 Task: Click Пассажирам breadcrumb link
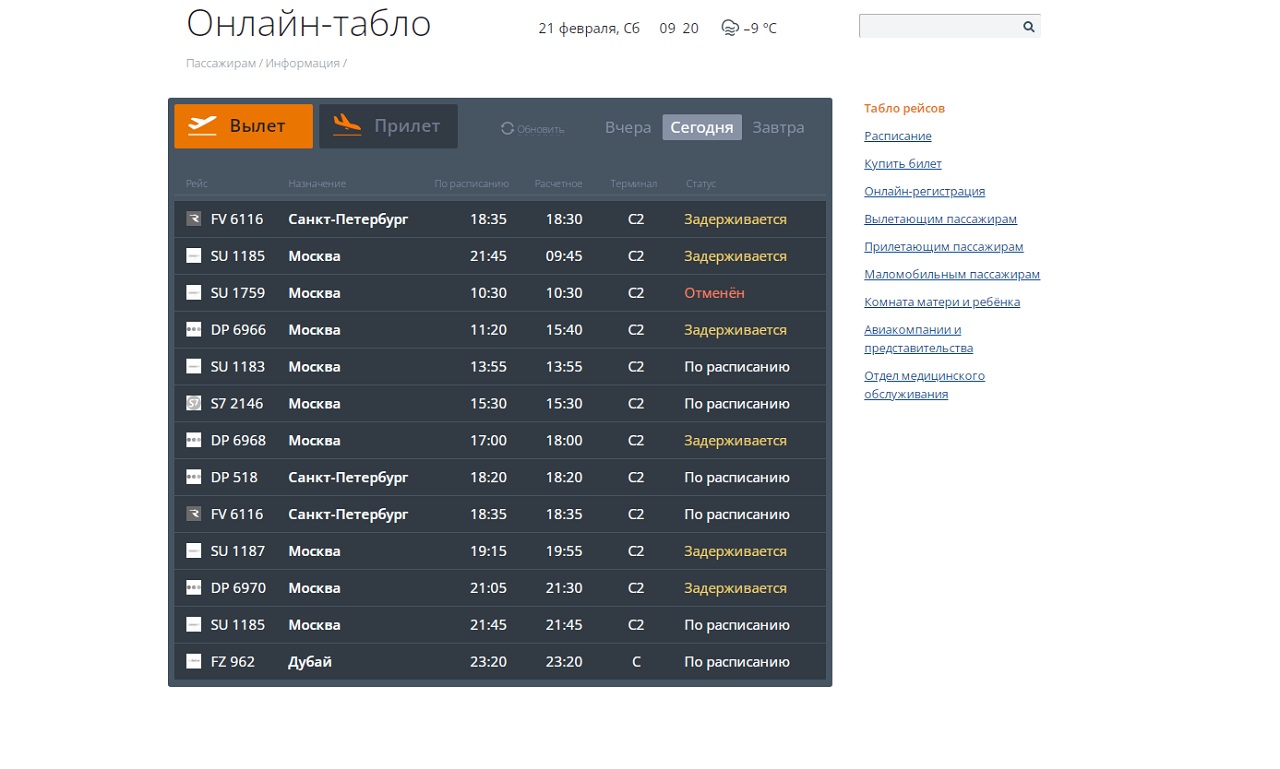pyautogui.click(x=220, y=63)
